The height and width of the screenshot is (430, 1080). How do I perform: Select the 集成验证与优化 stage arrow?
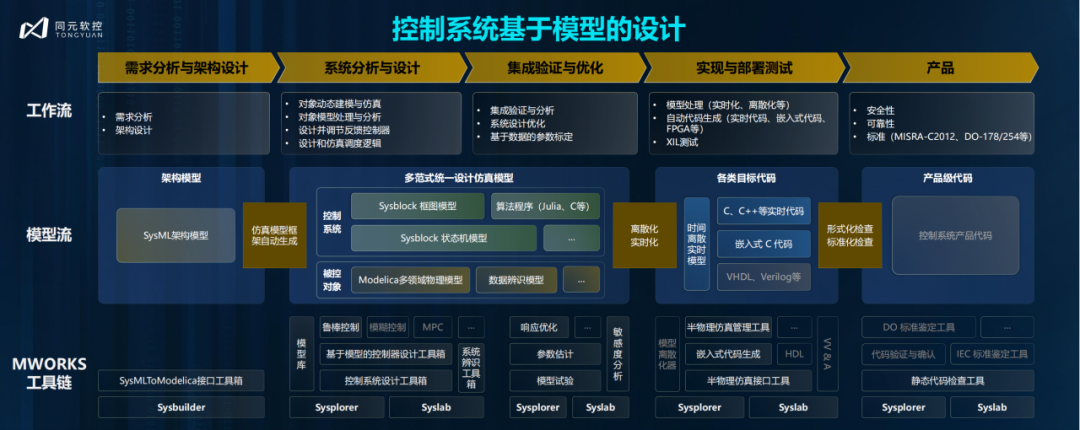tap(555, 68)
